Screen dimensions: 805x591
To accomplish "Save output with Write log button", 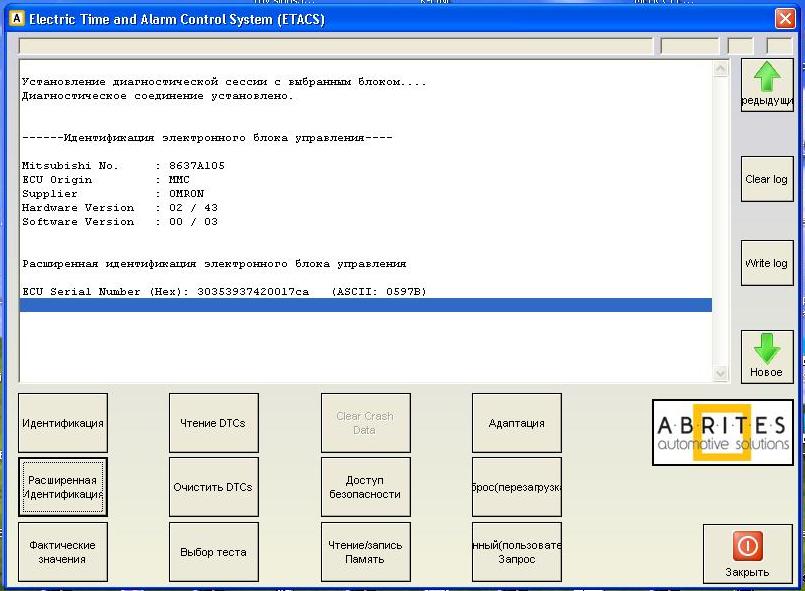I will coord(767,264).
